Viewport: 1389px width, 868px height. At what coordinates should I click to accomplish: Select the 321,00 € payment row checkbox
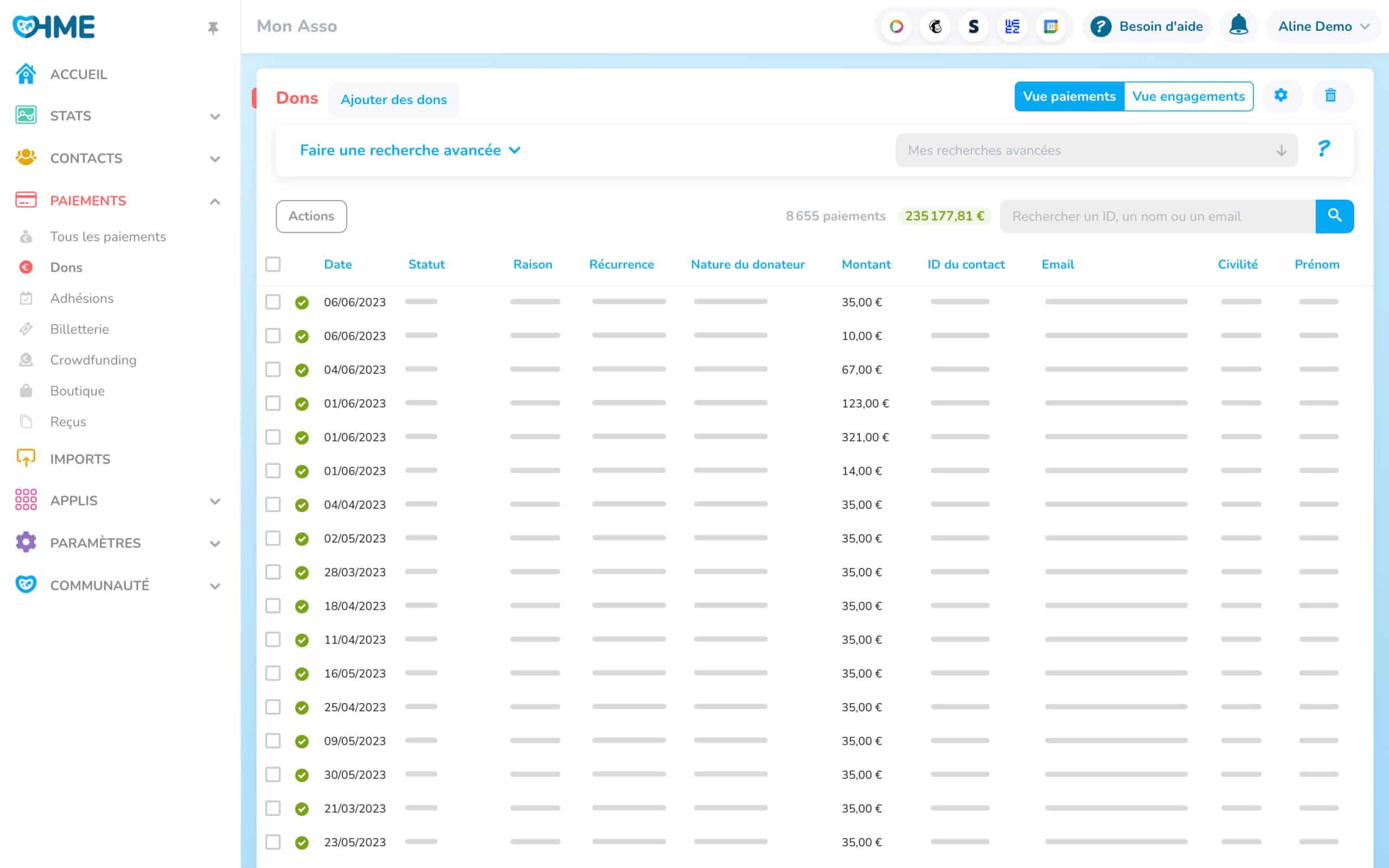pyautogui.click(x=273, y=437)
